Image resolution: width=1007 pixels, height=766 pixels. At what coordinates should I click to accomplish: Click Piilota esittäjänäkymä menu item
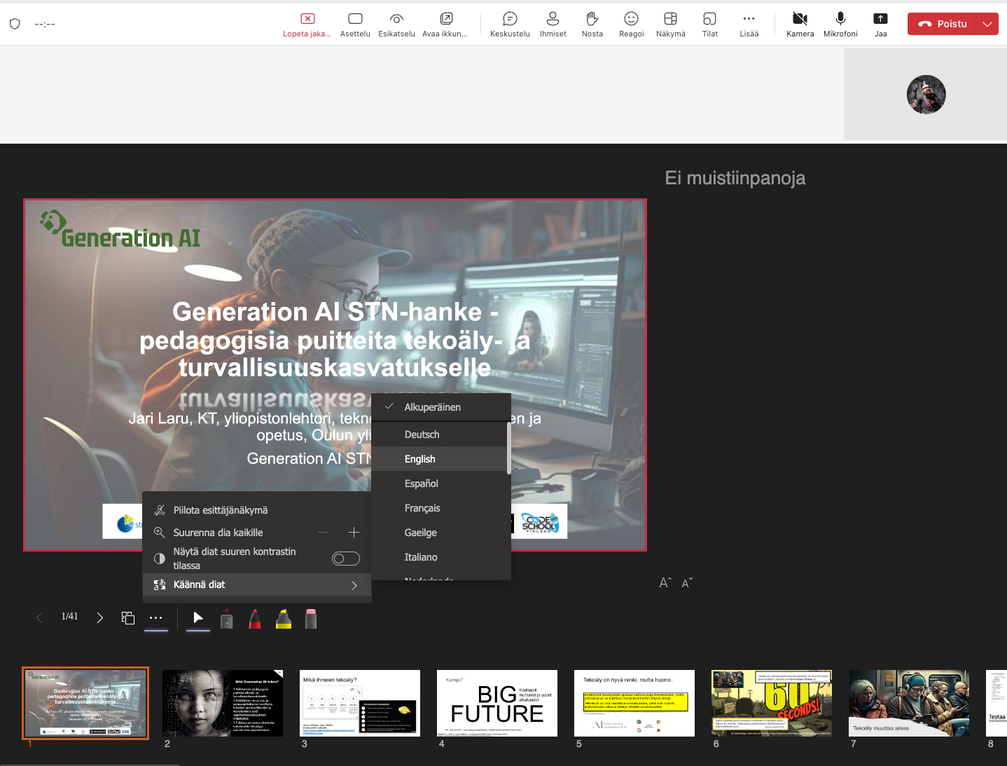click(256, 510)
